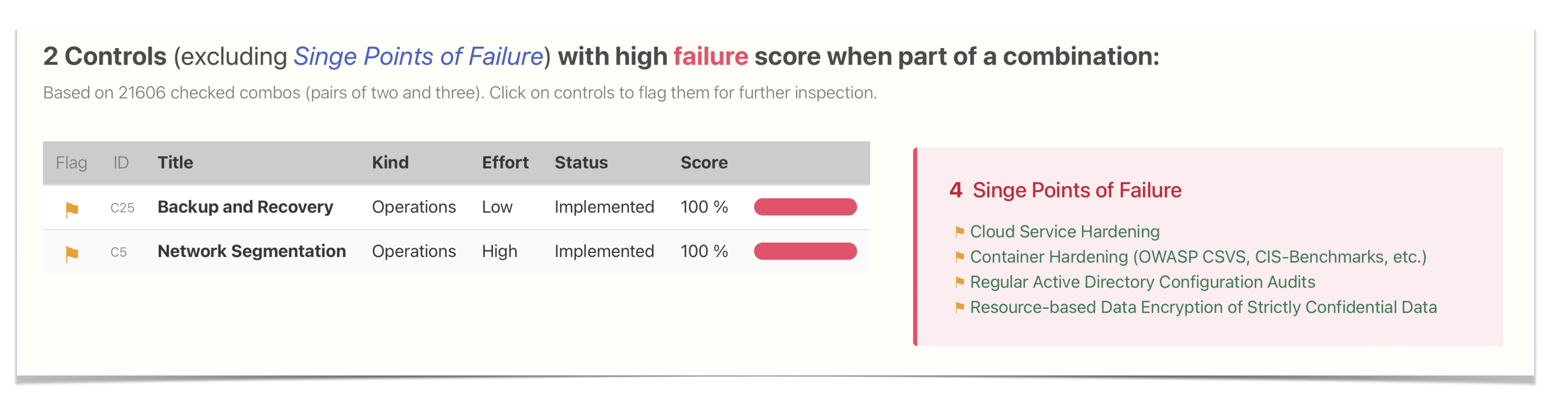Sort table by Kind column header

tap(390, 163)
